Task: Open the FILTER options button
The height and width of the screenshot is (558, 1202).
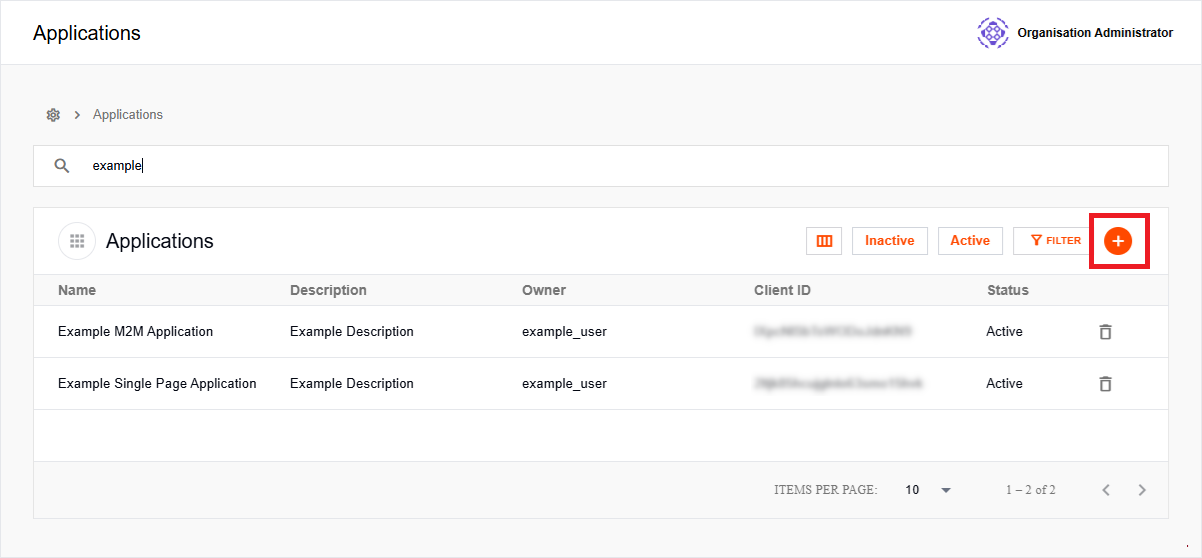Action: click(1051, 241)
